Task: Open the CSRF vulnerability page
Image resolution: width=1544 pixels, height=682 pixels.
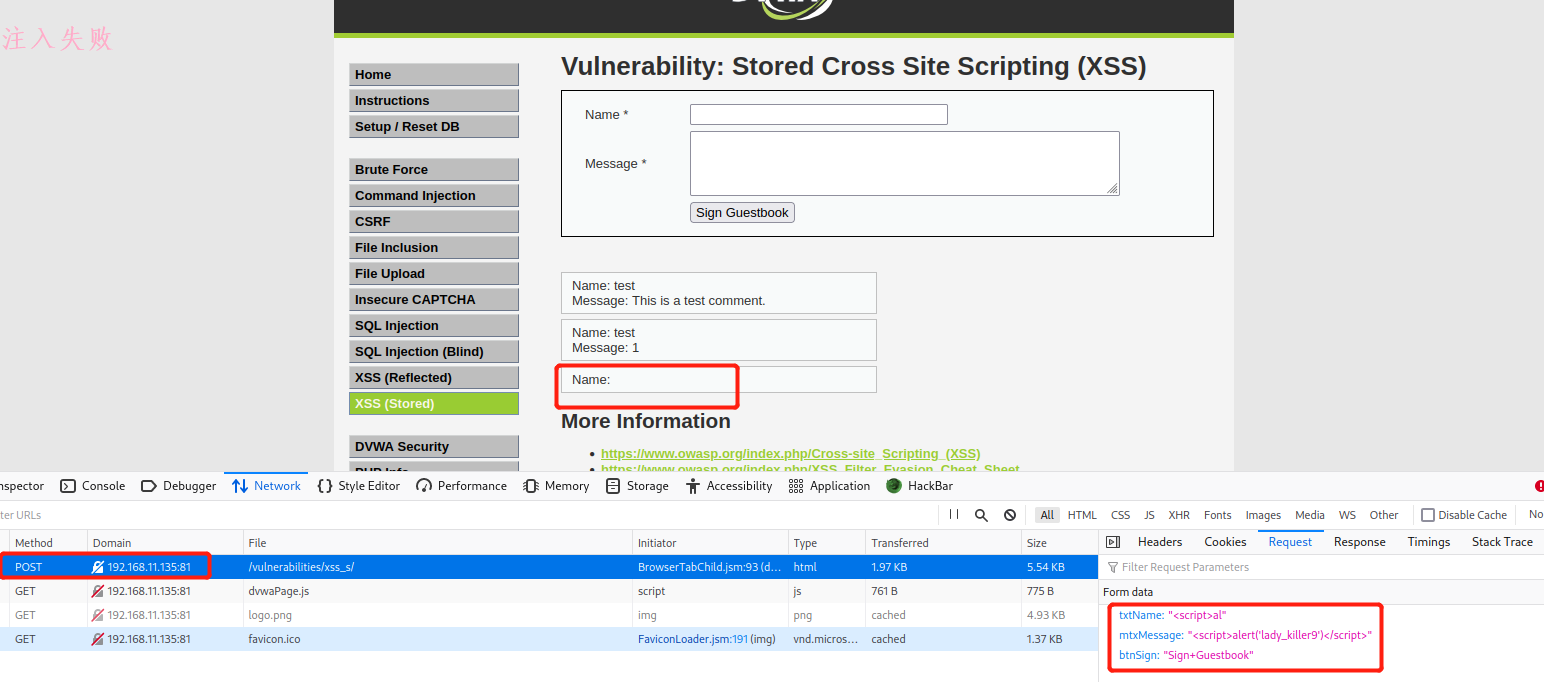Action: tap(434, 222)
